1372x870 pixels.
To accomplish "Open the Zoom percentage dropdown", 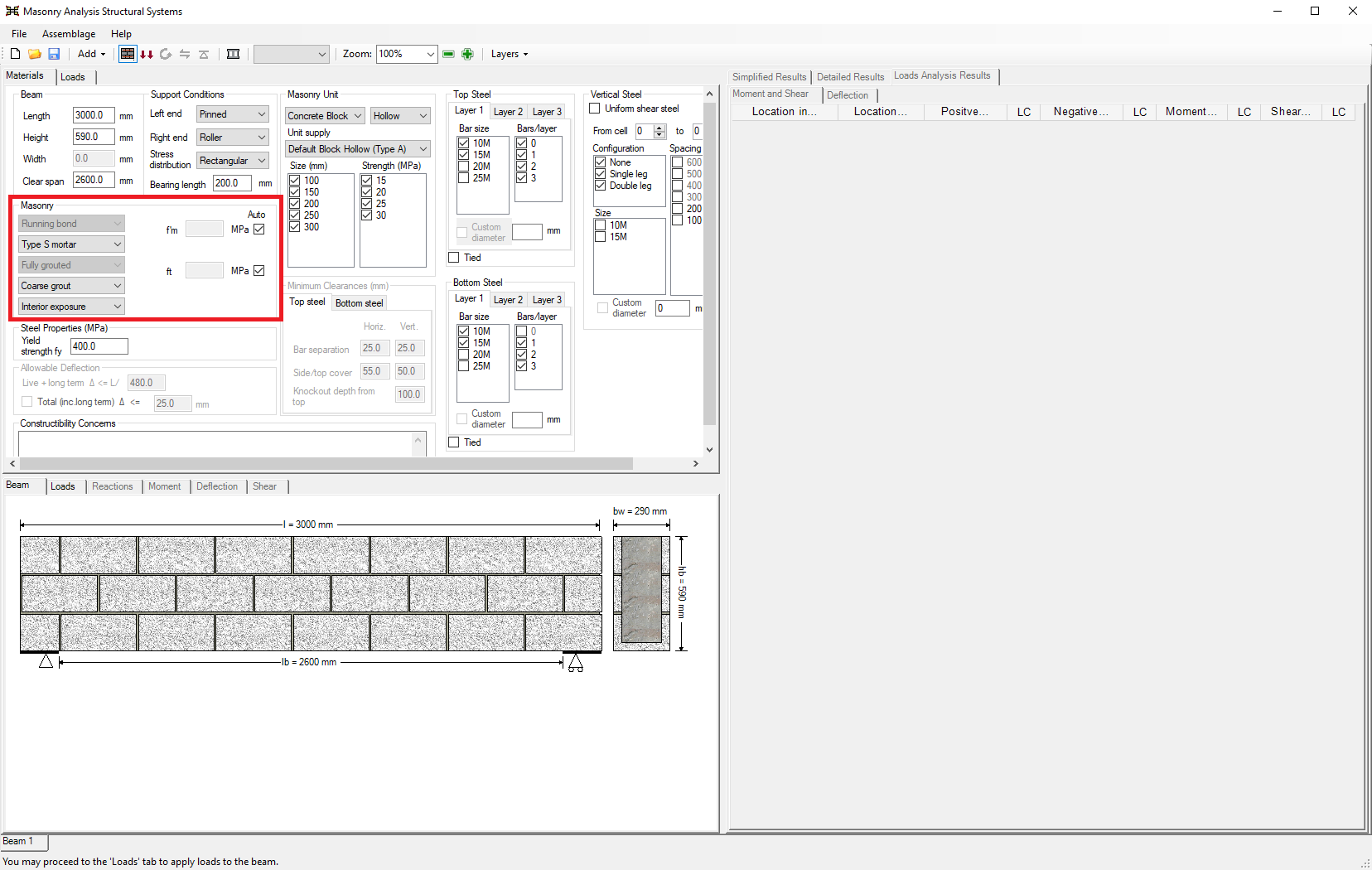I will pos(430,54).
